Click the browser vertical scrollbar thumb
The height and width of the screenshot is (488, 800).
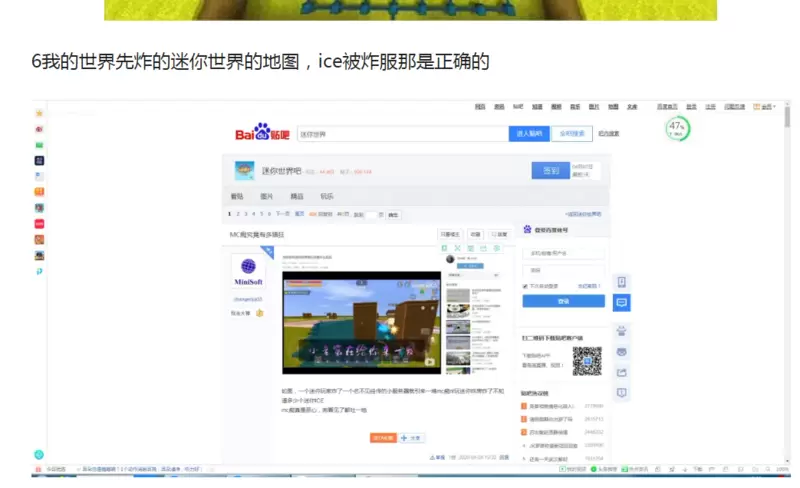[x=787, y=115]
